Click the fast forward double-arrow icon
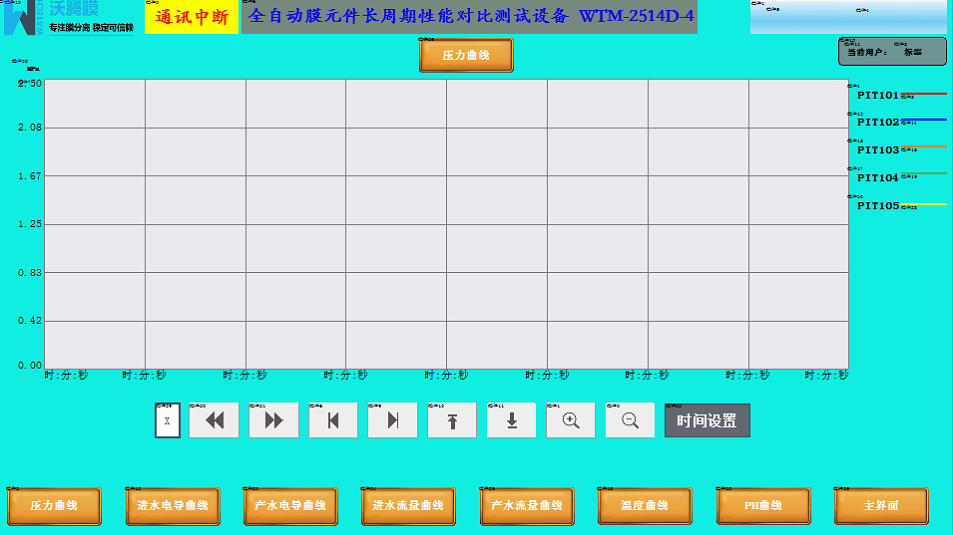The image size is (953, 535). coord(273,421)
